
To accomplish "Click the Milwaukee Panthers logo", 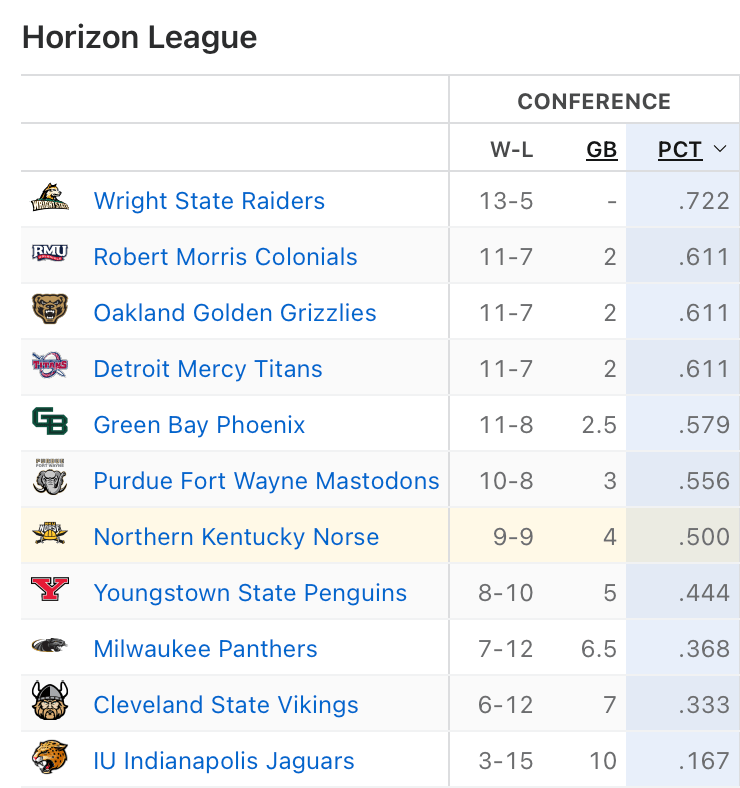I will (50, 648).
